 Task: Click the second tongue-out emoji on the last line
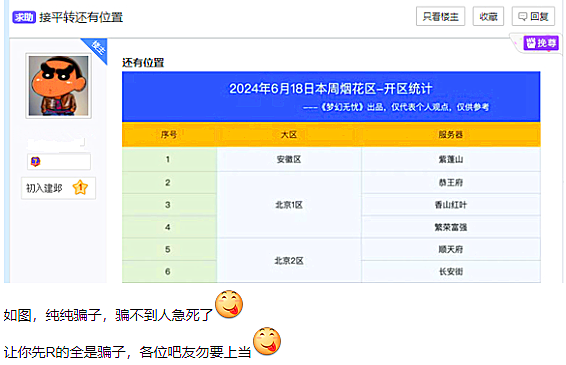[x=267, y=341]
